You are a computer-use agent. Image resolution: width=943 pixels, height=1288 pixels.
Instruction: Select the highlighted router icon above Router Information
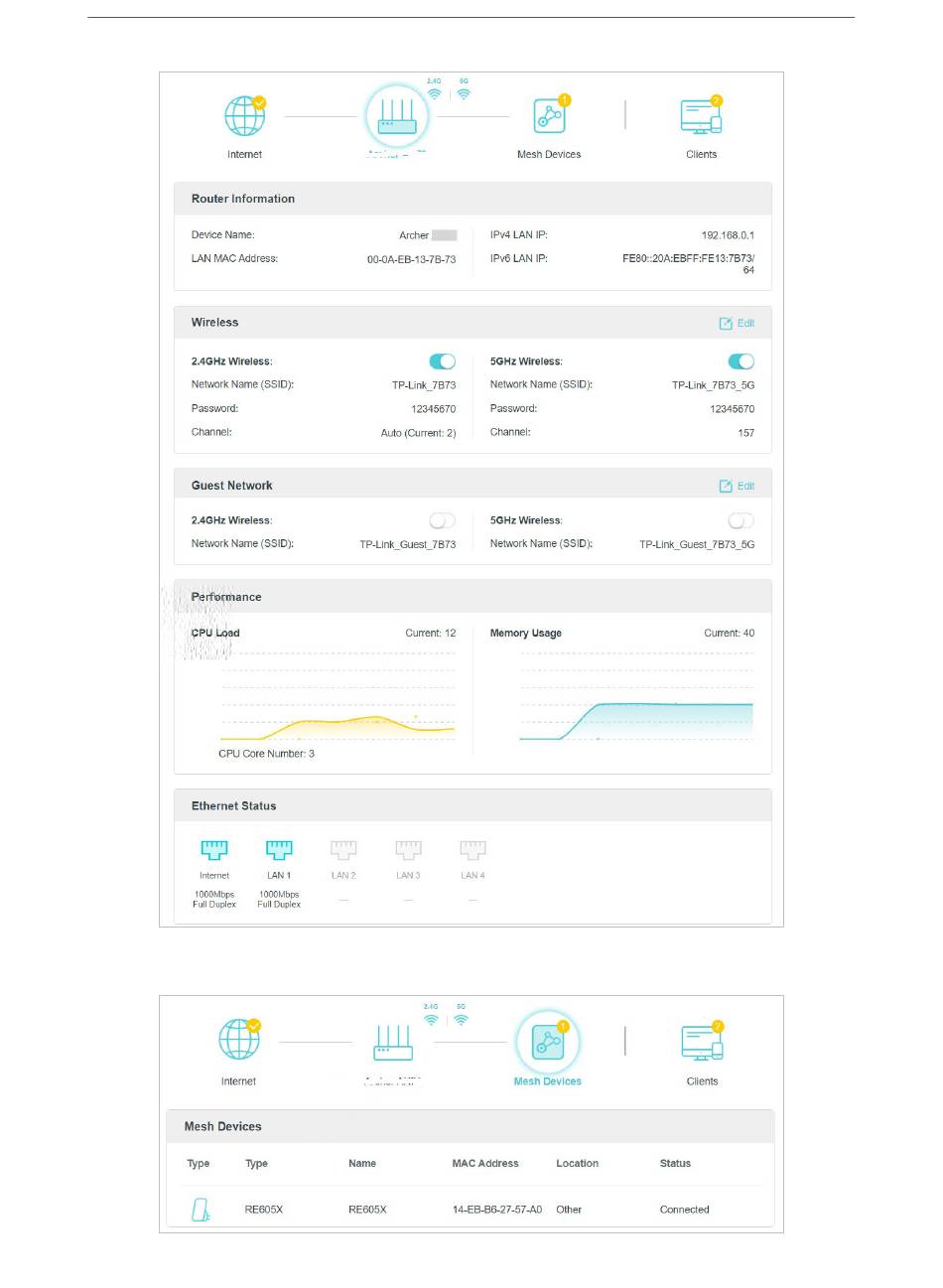coord(397,116)
